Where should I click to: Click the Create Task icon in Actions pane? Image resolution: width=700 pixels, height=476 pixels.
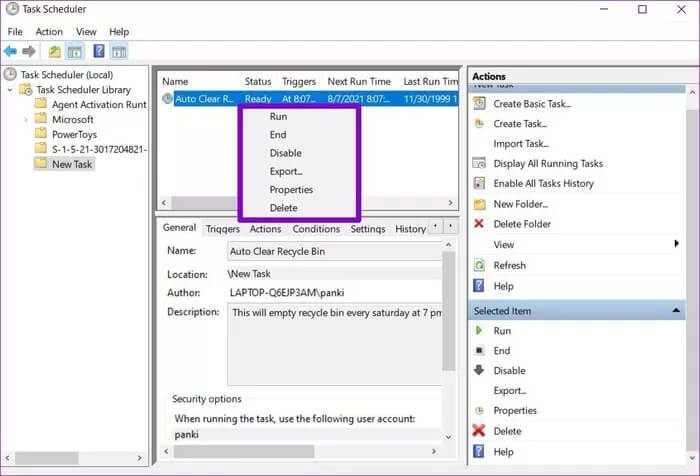click(x=479, y=123)
